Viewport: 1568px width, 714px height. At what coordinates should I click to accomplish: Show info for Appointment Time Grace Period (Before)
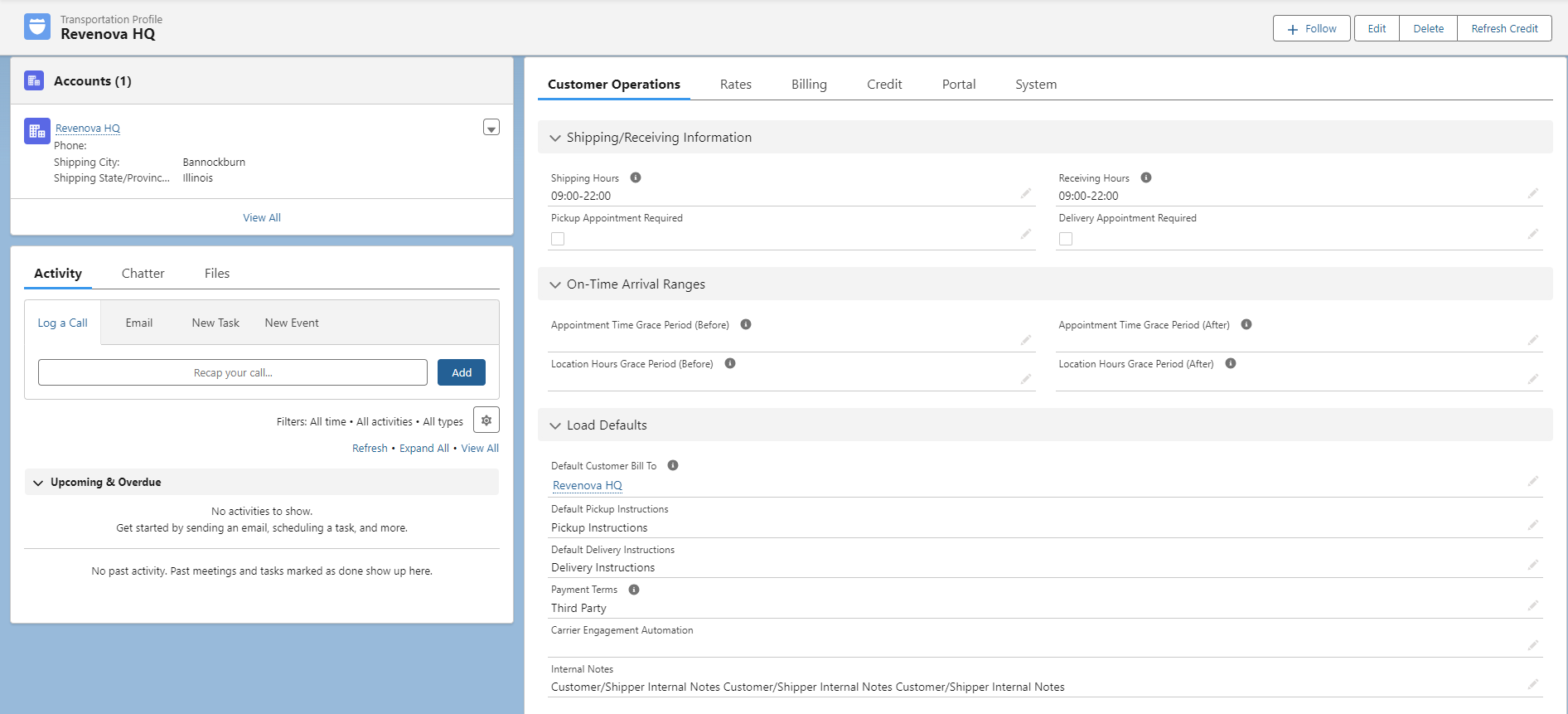click(746, 324)
